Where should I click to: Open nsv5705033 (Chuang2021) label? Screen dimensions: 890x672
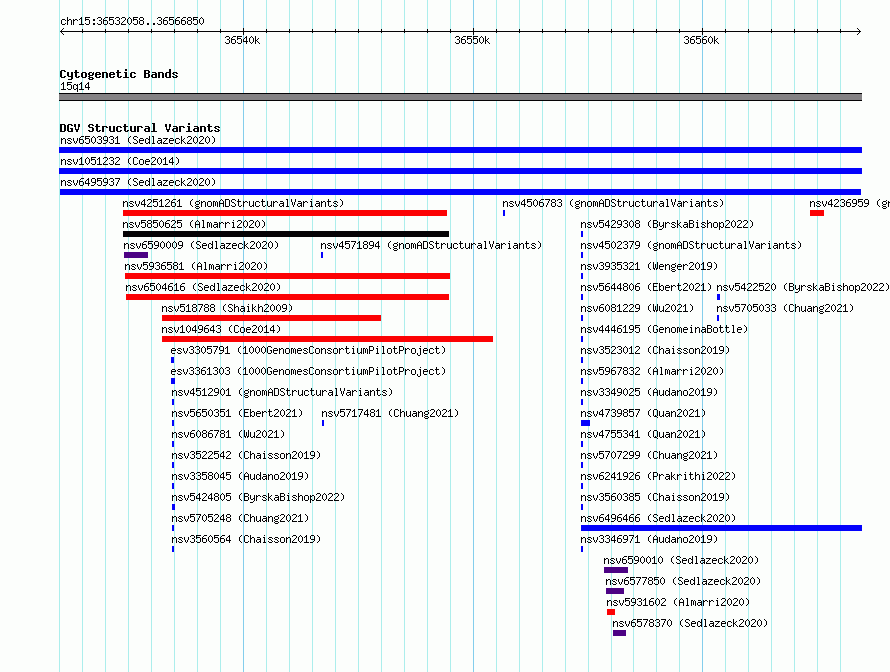coord(785,308)
